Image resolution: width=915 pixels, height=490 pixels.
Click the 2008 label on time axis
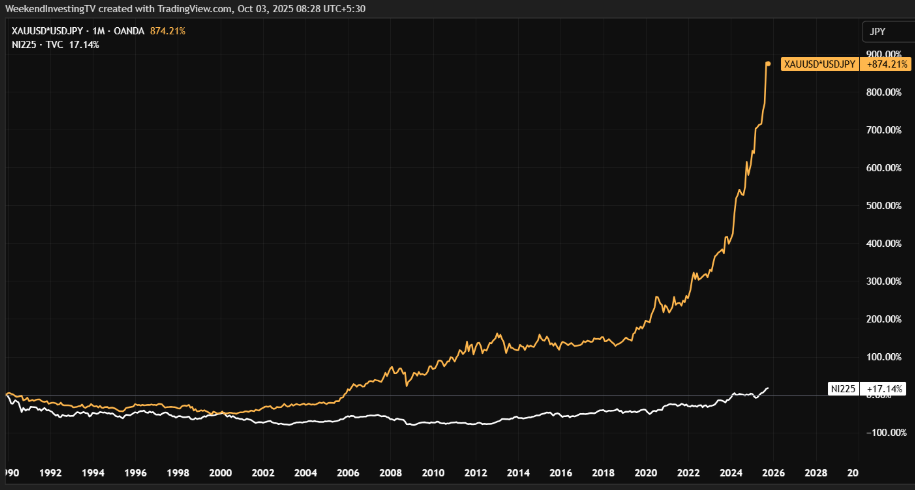click(390, 472)
